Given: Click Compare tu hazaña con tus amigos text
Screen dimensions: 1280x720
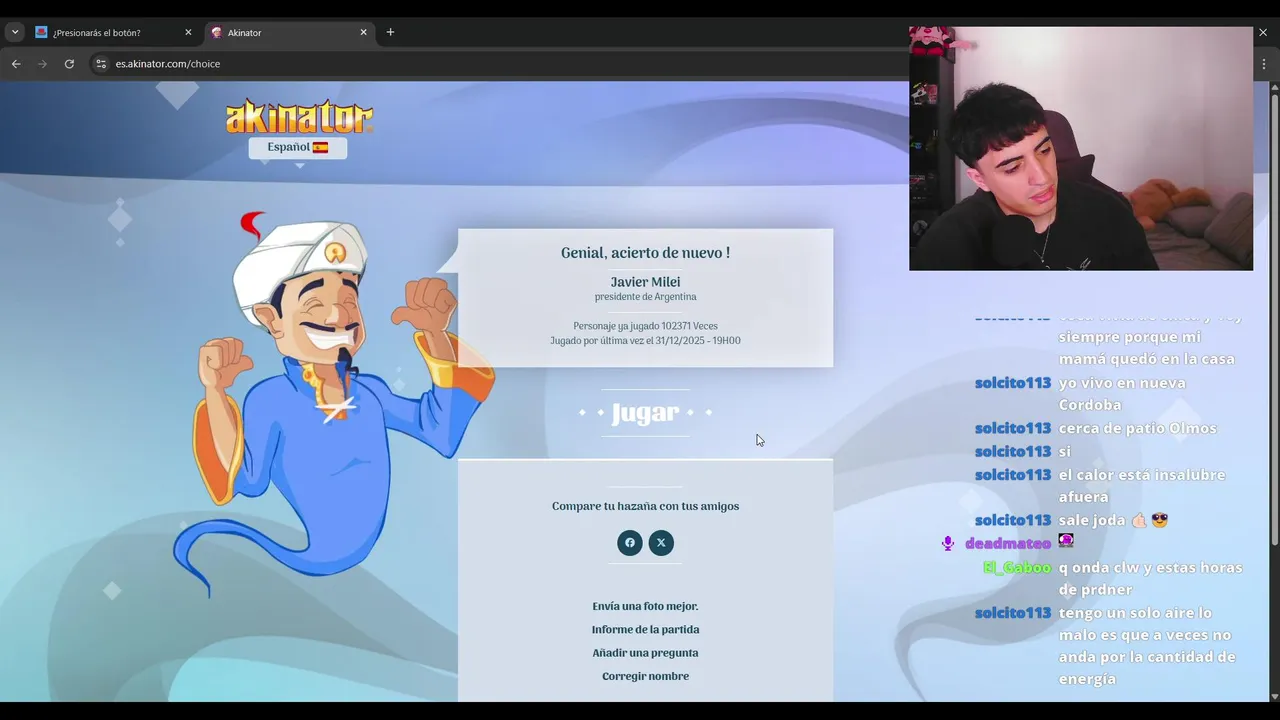Looking at the screenshot, I should click(x=645, y=506).
